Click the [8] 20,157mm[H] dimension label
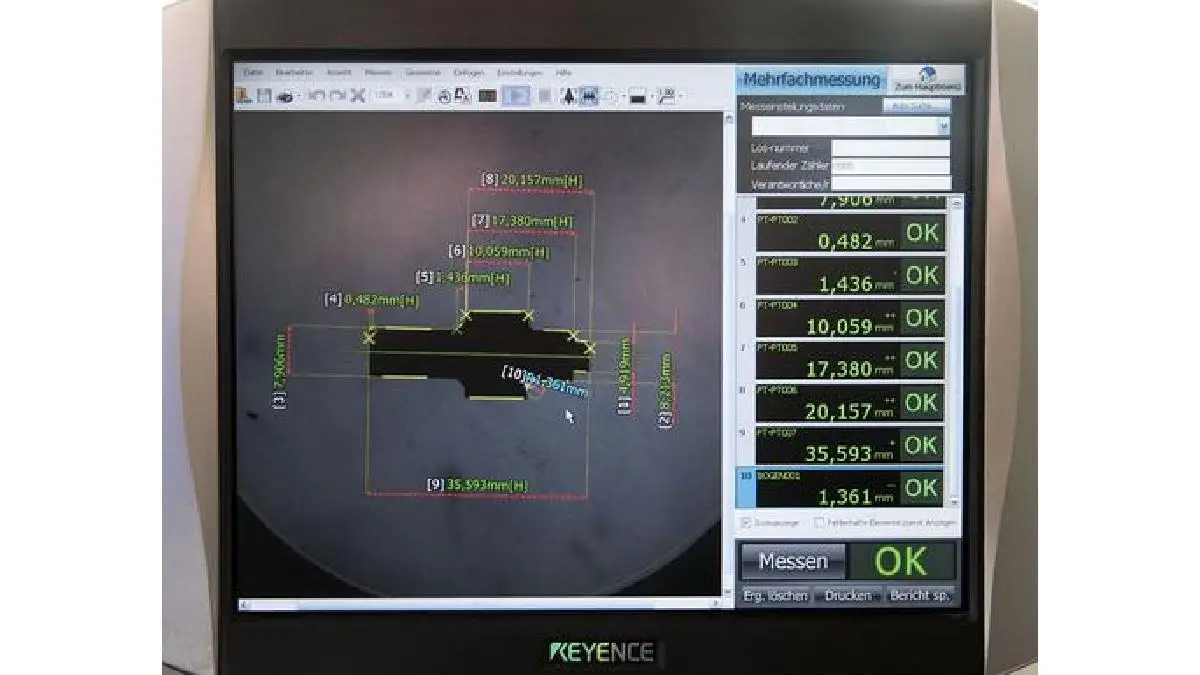Viewport: 1200px width, 675px height. point(531,180)
